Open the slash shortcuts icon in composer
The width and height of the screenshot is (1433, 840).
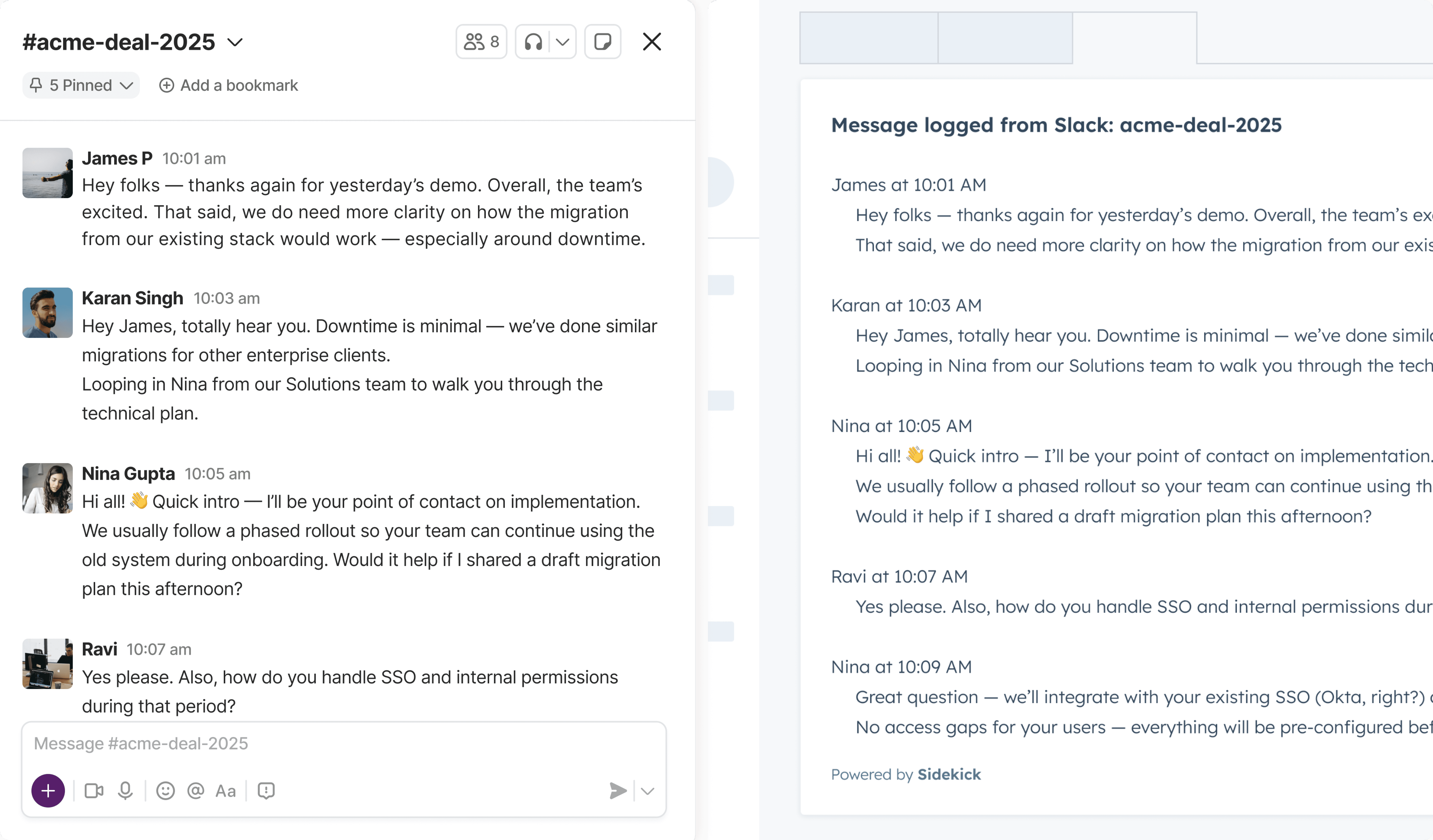[x=266, y=791]
